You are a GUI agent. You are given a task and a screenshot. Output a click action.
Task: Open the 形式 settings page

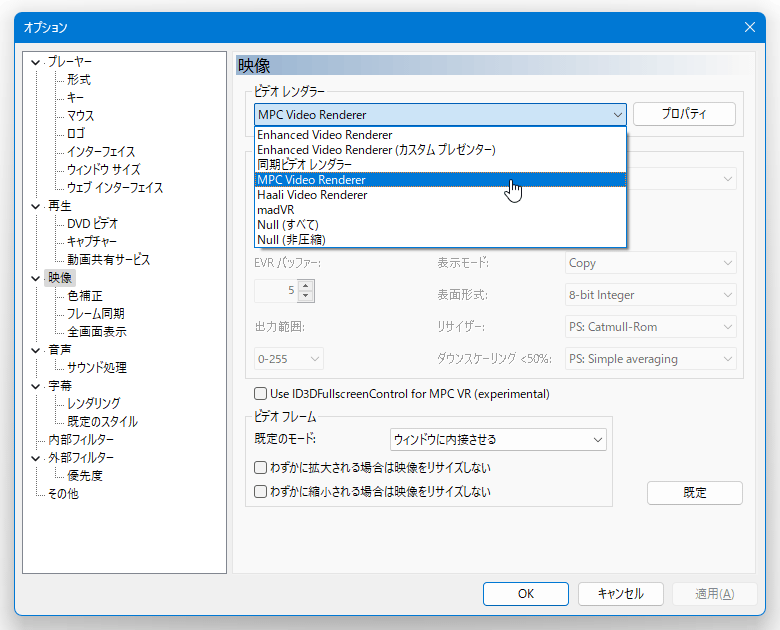(79, 80)
